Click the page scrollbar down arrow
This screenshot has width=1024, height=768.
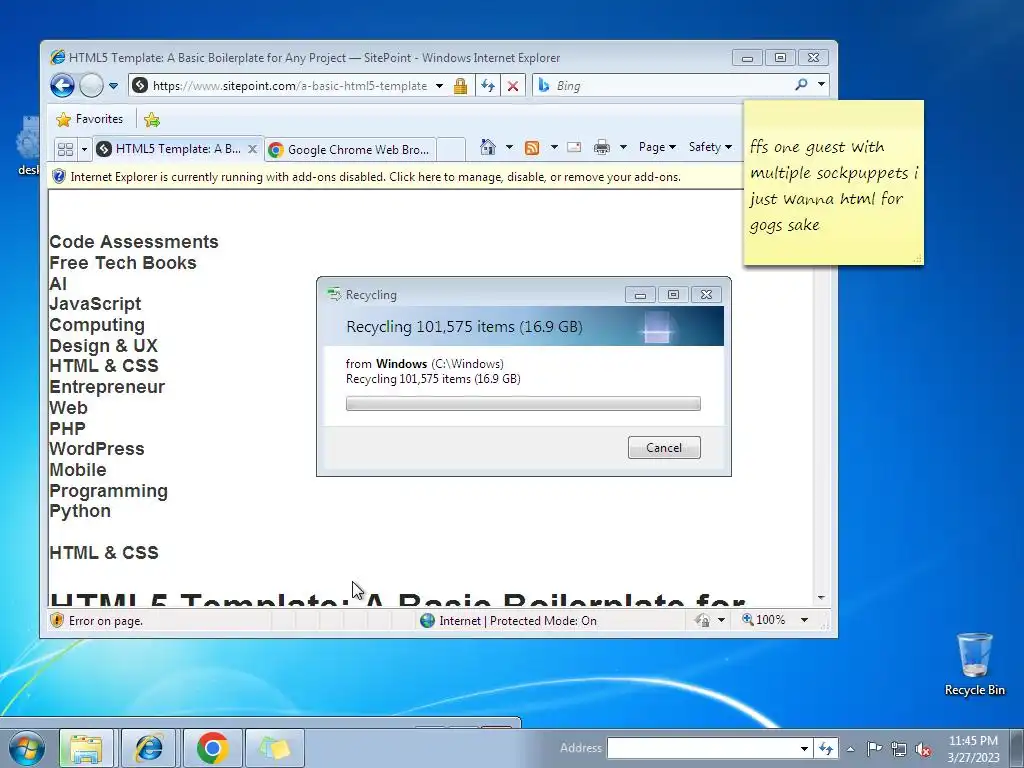822,598
